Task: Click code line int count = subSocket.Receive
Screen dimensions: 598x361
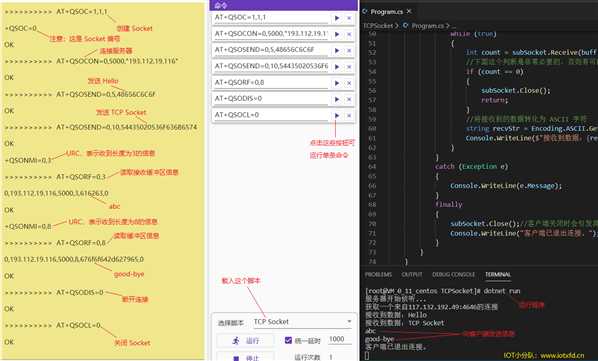Action: tap(532, 52)
